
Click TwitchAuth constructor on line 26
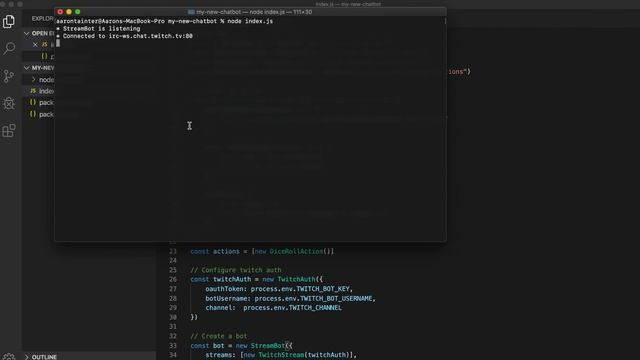coord(296,280)
